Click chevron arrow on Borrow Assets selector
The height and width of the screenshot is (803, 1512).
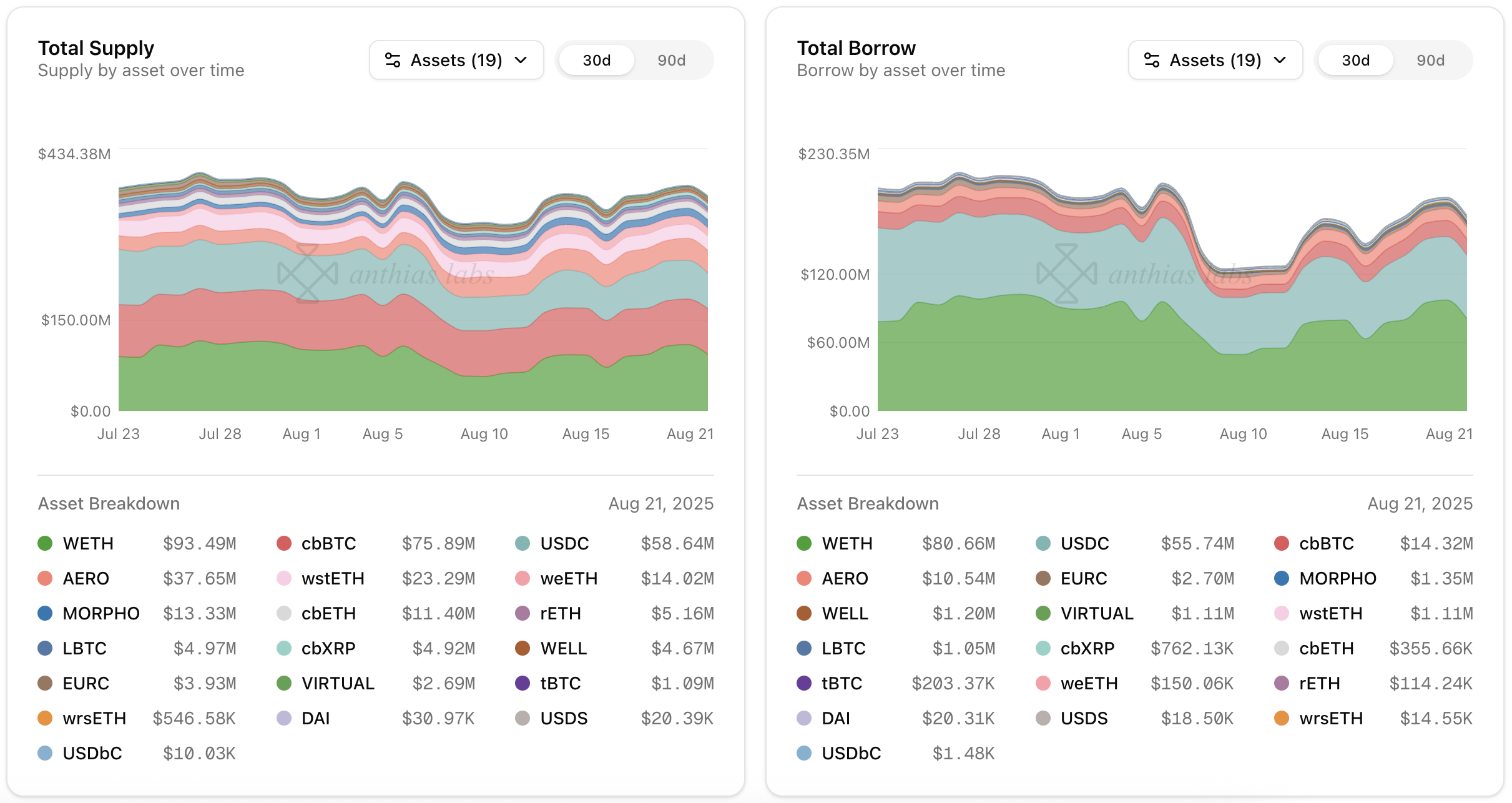(1280, 60)
